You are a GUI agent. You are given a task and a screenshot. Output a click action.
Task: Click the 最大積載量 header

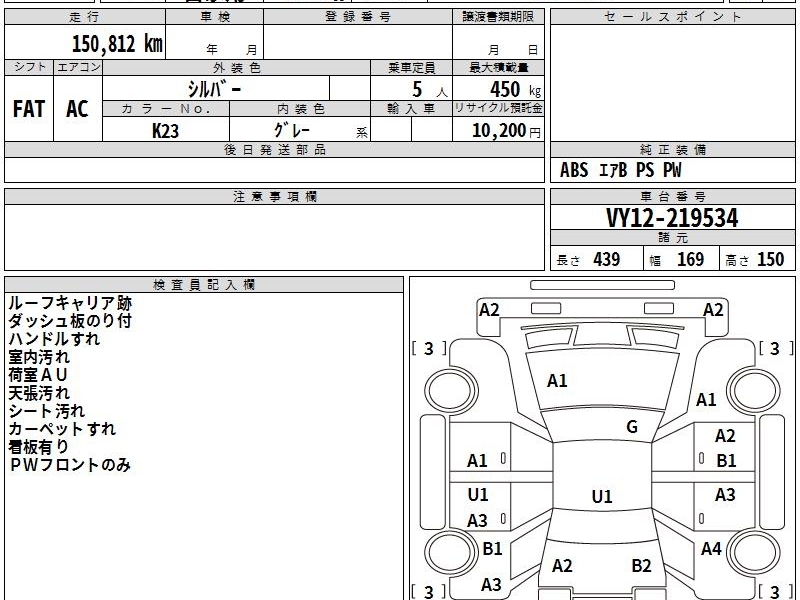pyautogui.click(x=498, y=68)
